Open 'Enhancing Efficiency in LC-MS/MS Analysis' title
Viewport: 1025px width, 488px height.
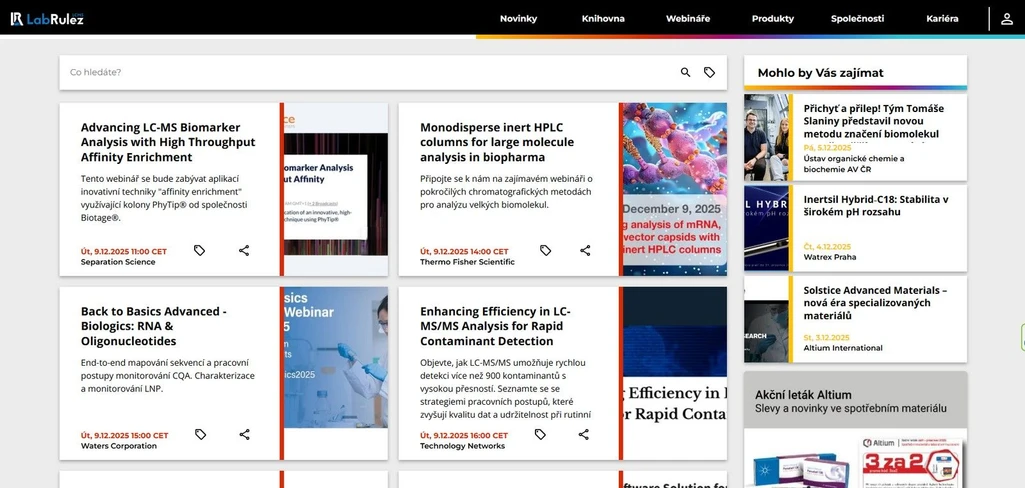(x=495, y=326)
